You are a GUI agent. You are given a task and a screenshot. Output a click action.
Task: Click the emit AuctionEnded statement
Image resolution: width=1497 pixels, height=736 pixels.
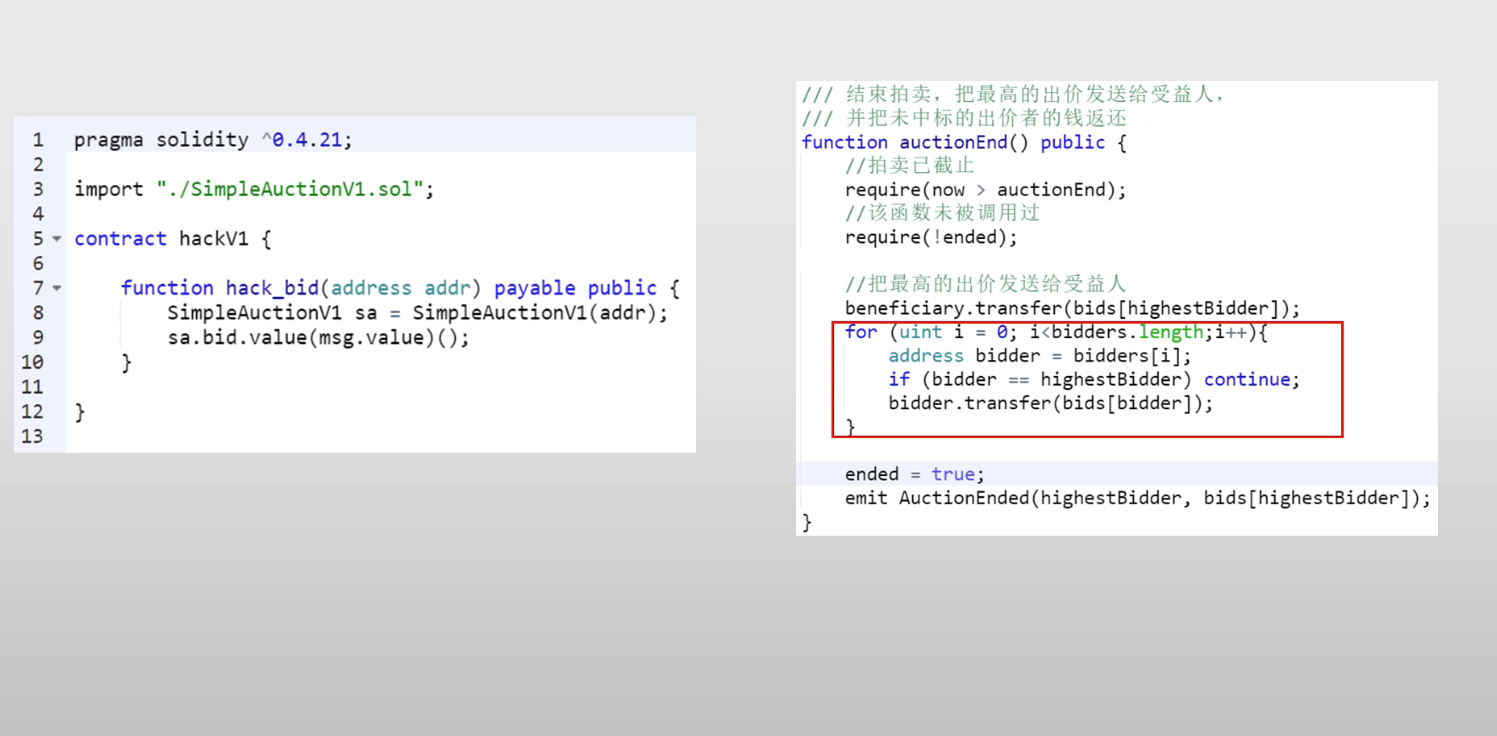coord(1137,498)
